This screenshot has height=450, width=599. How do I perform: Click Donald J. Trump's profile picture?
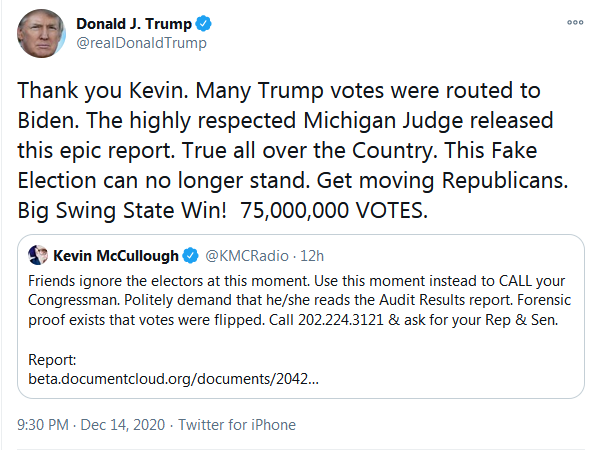point(41,34)
